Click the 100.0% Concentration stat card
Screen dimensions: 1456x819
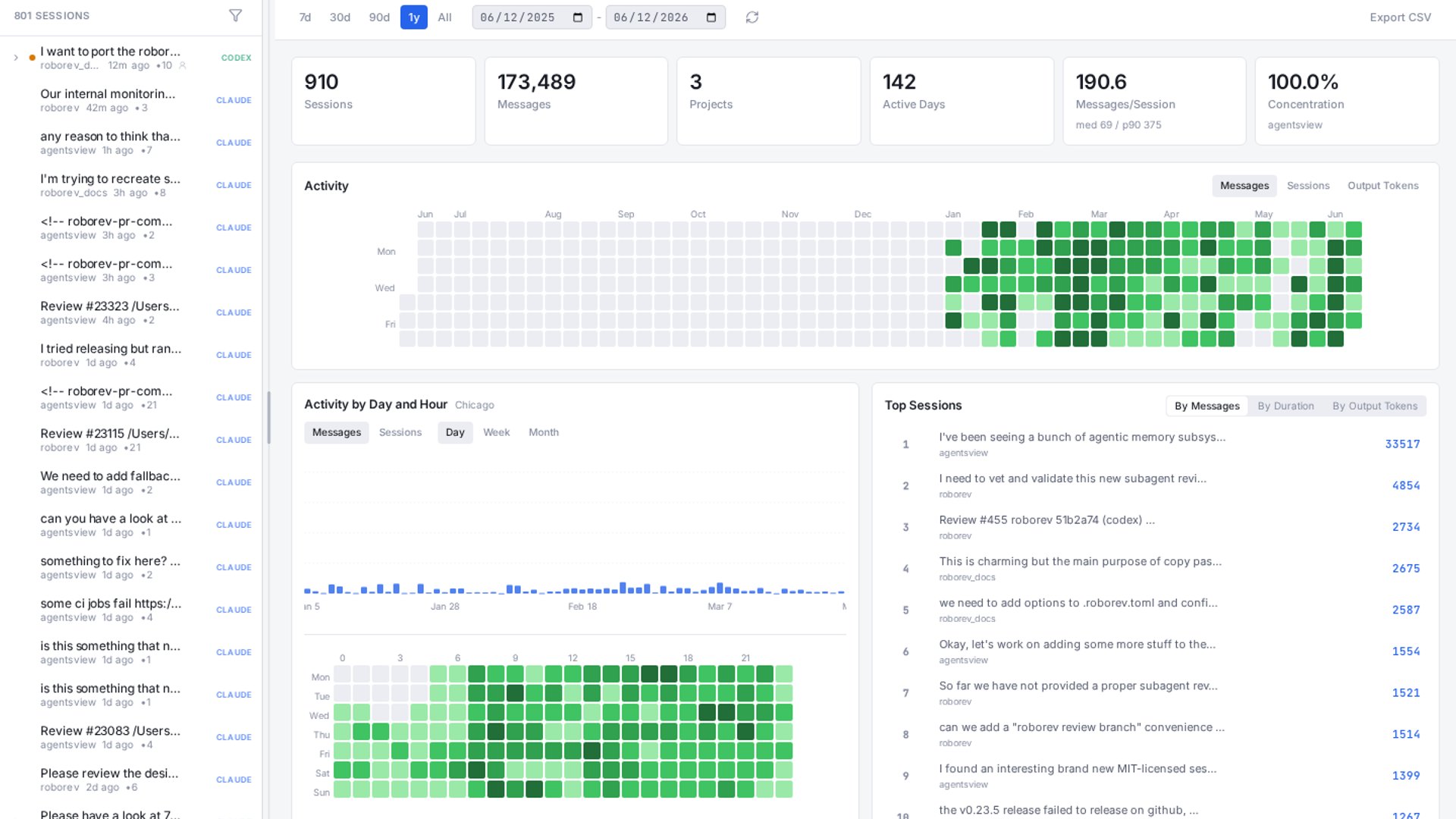click(1347, 101)
